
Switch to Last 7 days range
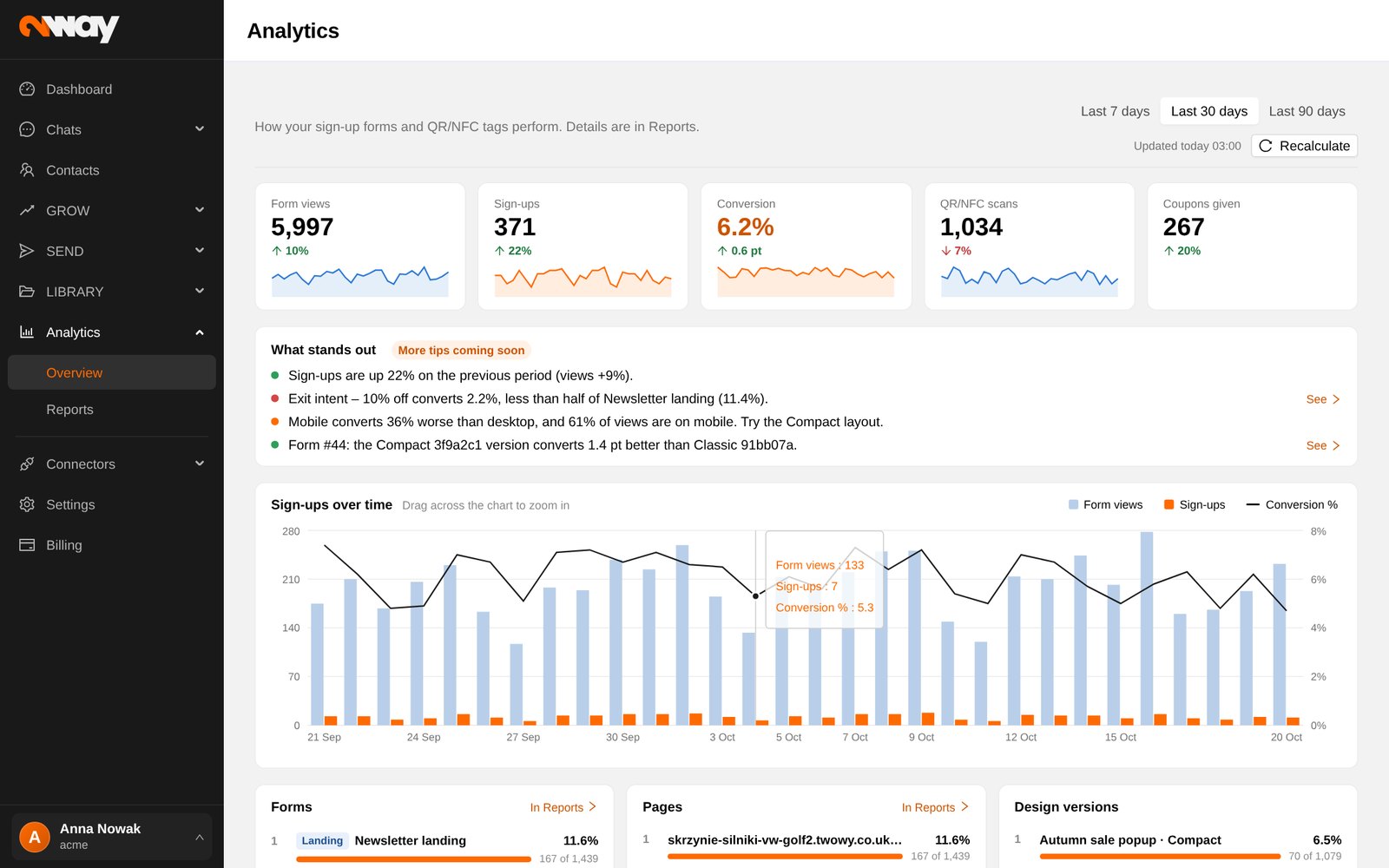tap(1115, 111)
